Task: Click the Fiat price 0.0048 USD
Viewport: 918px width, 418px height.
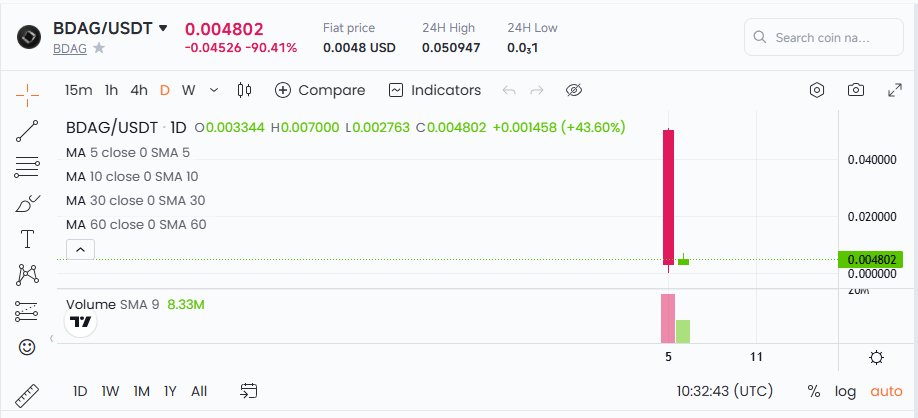Action: click(359, 48)
